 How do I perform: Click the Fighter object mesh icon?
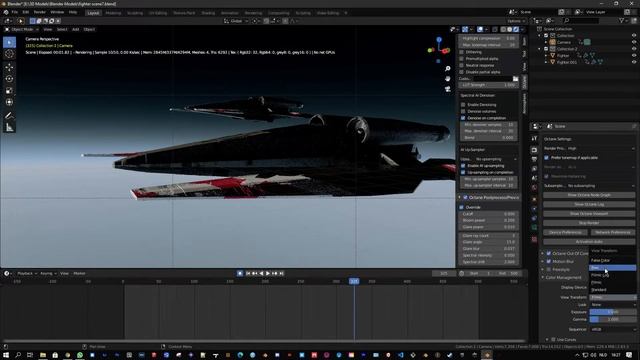553,56
